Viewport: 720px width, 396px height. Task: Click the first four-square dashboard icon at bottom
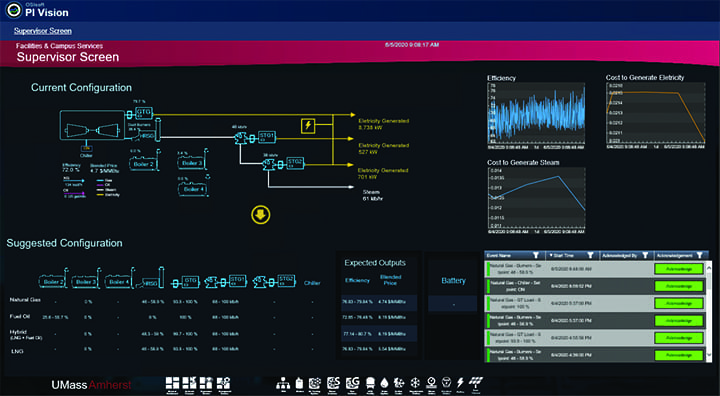(173, 384)
